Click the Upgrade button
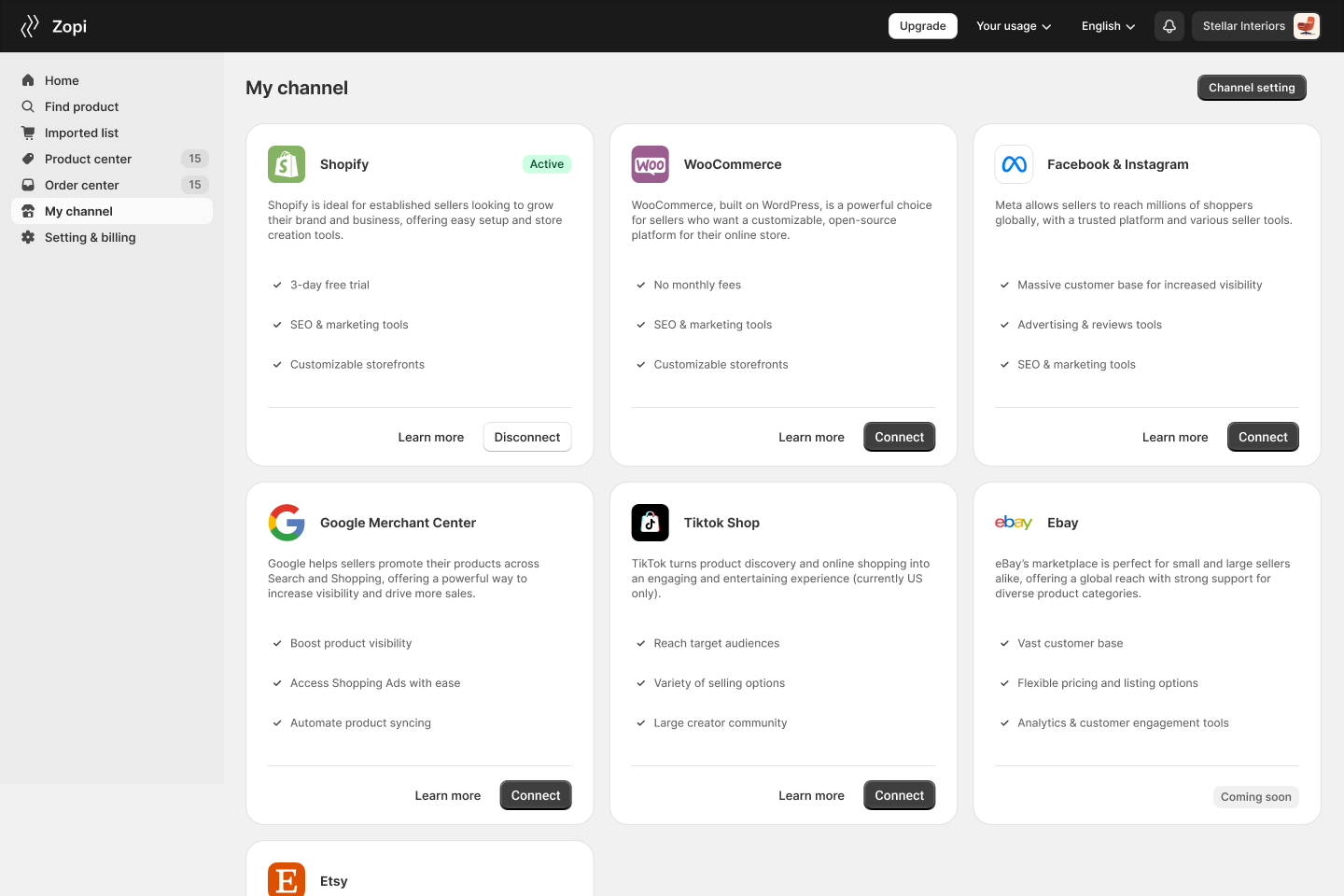The width and height of the screenshot is (1344, 896). 922,26
